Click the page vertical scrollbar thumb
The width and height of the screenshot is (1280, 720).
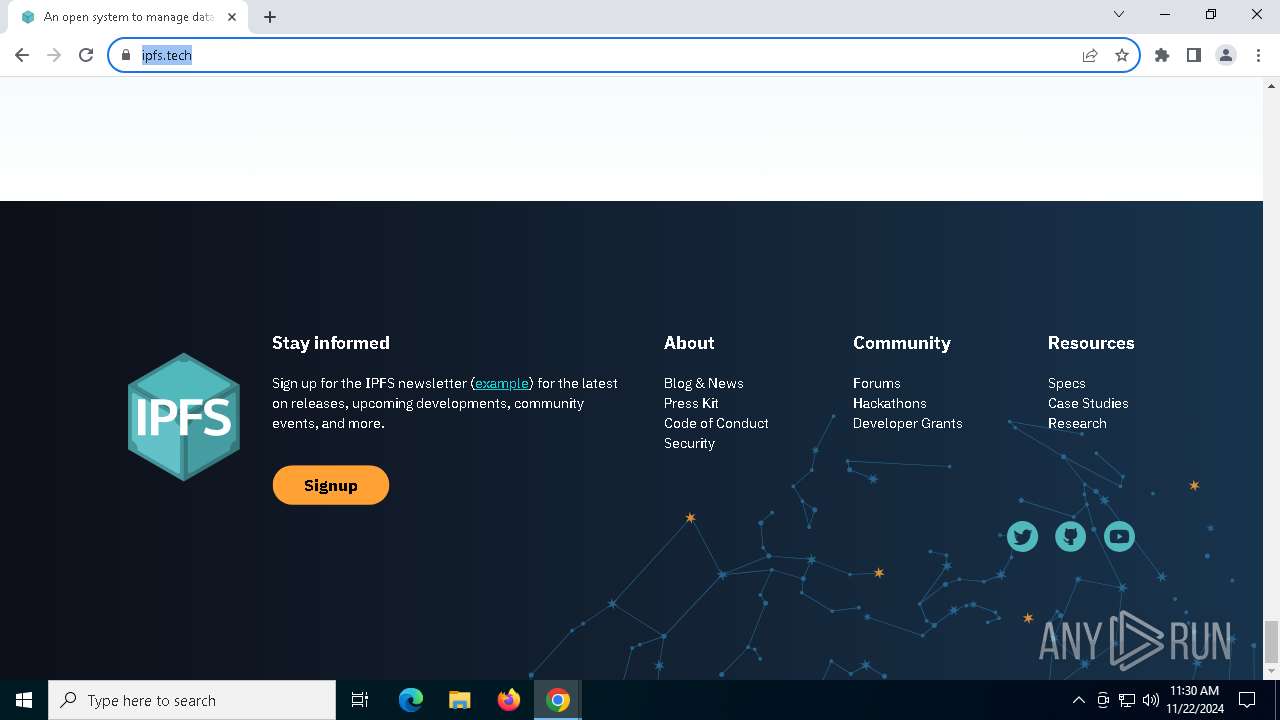point(1271,641)
